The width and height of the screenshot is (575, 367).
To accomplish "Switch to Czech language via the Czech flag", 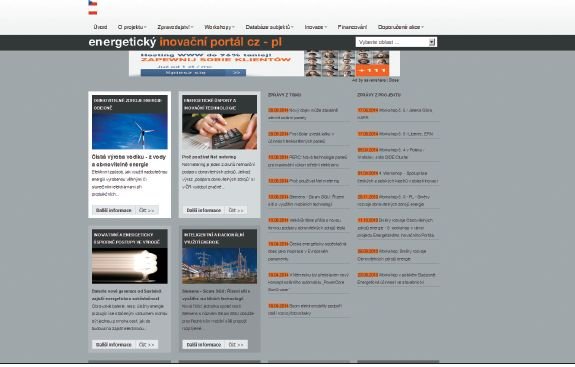I will tap(93, 3).
